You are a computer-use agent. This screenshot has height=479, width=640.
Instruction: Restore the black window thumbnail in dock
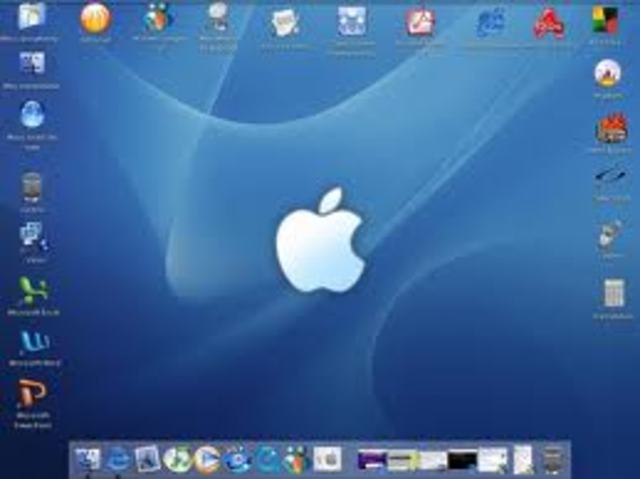coord(462,460)
